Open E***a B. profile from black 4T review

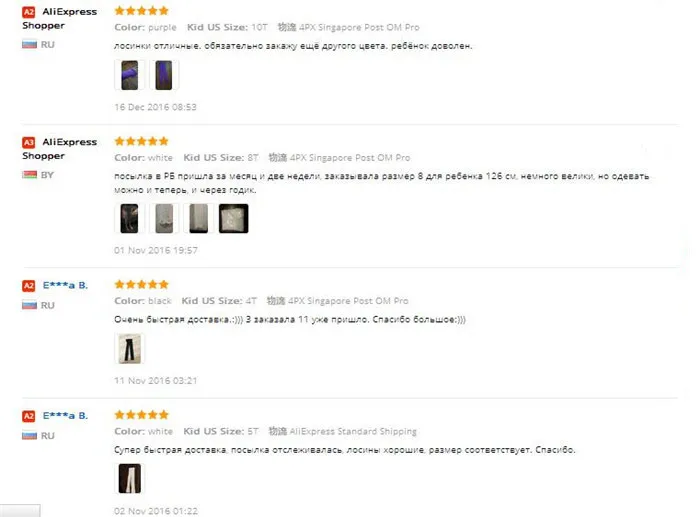click(65, 285)
